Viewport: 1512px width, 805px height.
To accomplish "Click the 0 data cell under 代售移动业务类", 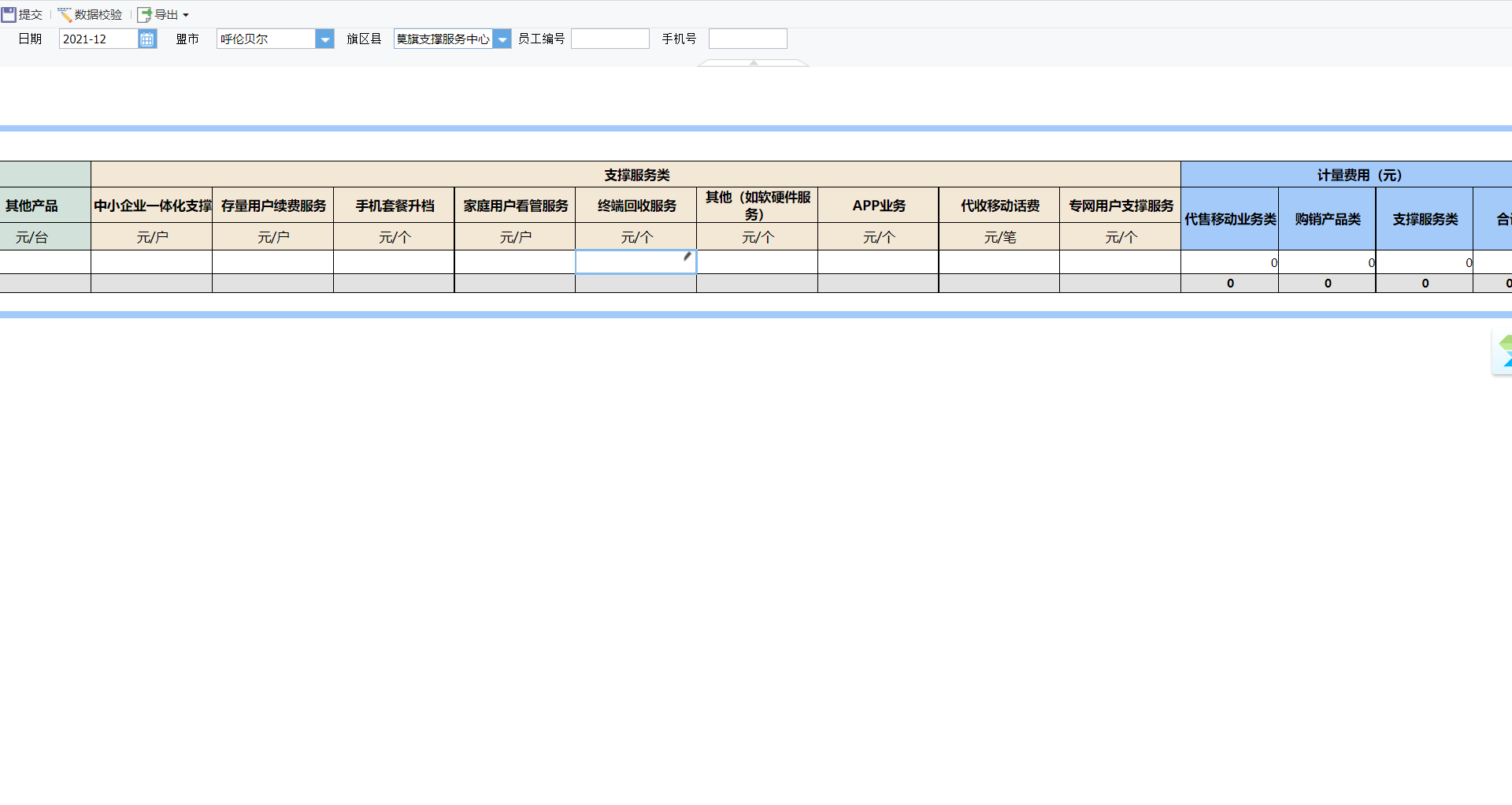I will coord(1230,262).
